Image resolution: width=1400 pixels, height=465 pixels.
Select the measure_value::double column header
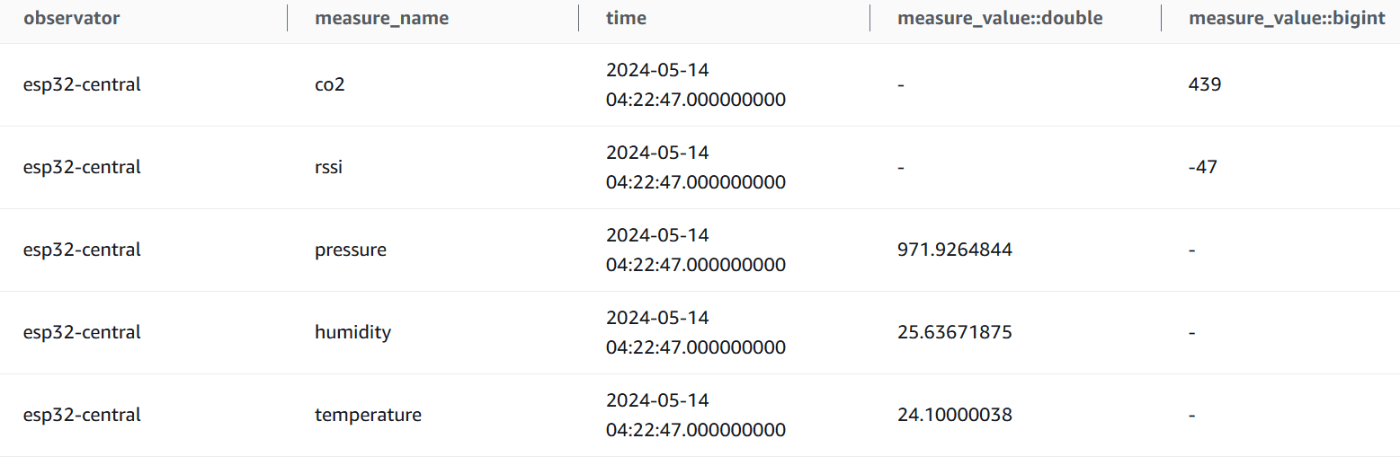point(1000,18)
